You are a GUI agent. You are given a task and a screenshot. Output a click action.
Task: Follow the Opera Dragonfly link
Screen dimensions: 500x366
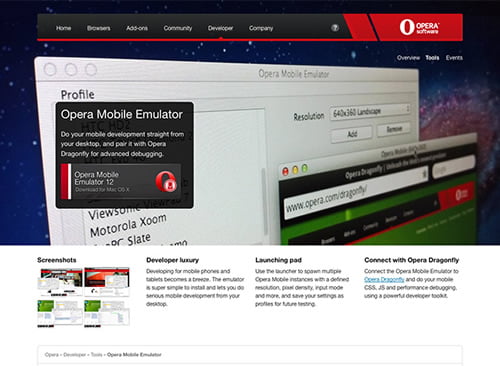pos(384,279)
